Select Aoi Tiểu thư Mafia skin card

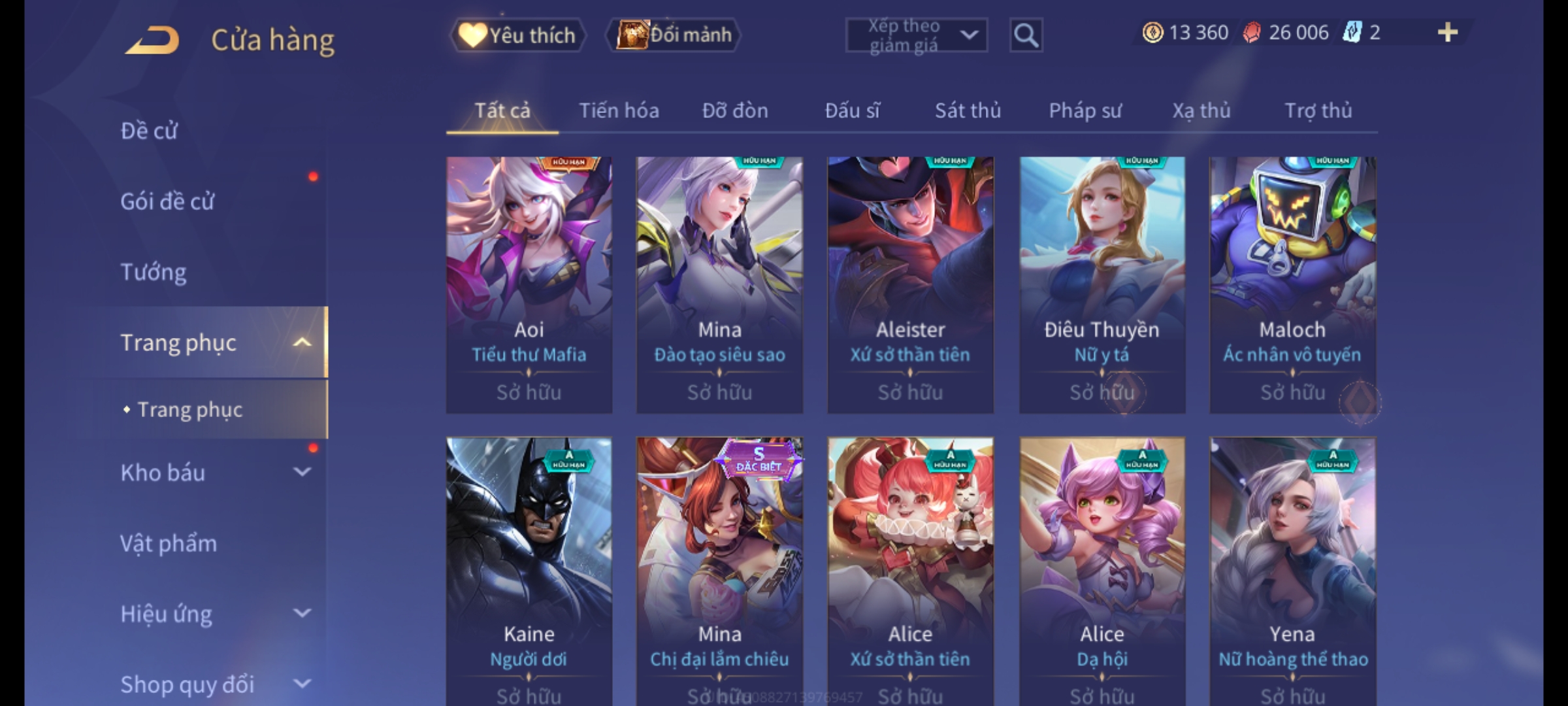529,285
